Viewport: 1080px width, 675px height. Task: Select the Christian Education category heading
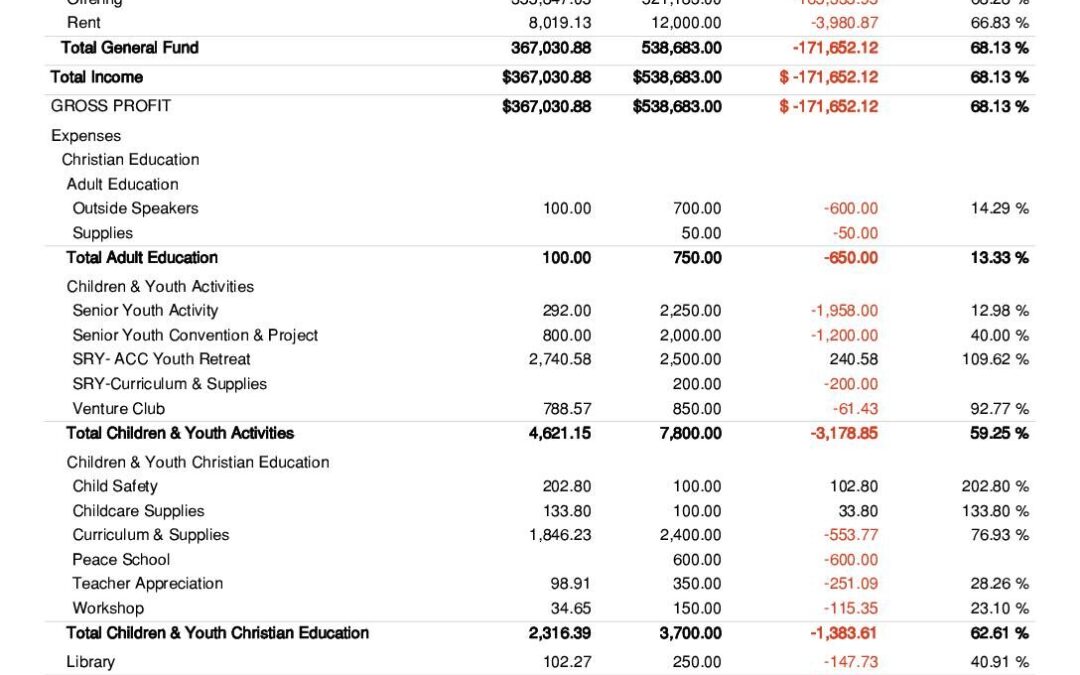point(130,160)
